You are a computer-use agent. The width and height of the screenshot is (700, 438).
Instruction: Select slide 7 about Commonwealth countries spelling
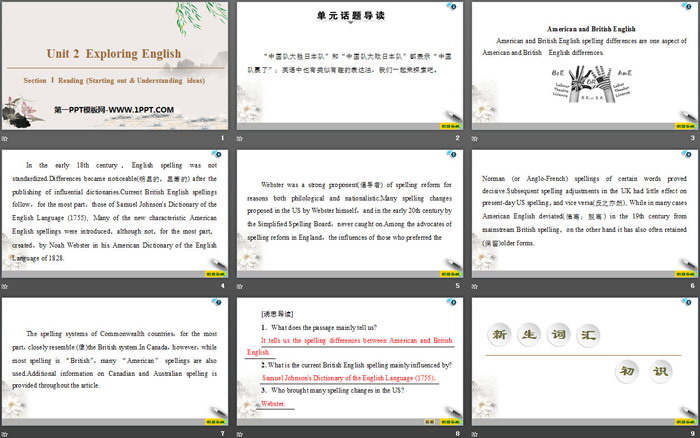click(x=115, y=361)
